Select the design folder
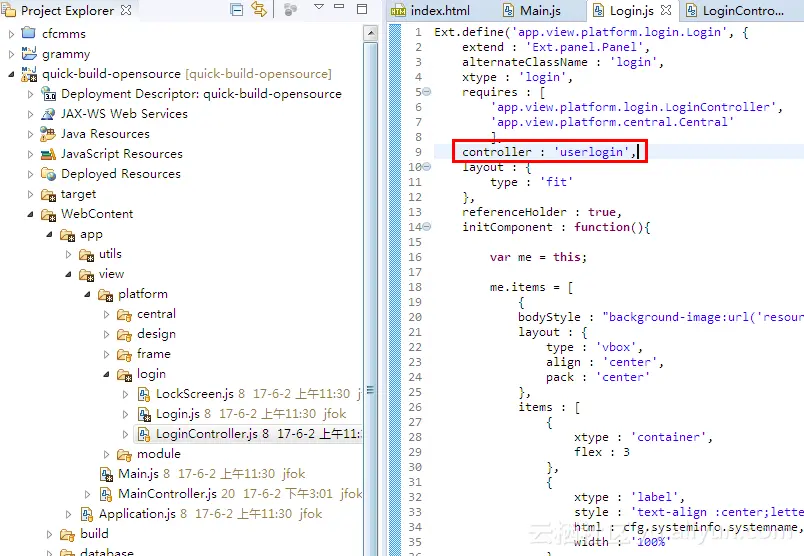 tap(156, 334)
